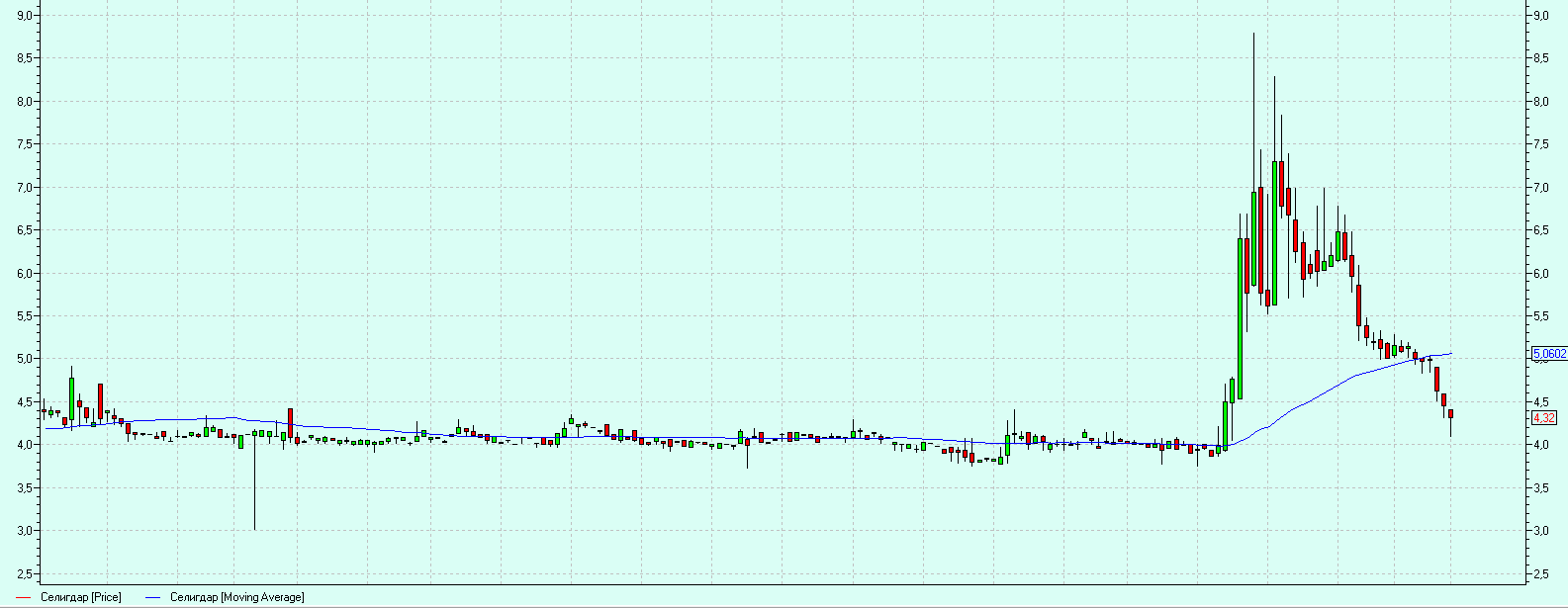Click the red 4,32 last price label
Image resolution: width=1568 pixels, height=608 pixels.
pyautogui.click(x=1543, y=418)
